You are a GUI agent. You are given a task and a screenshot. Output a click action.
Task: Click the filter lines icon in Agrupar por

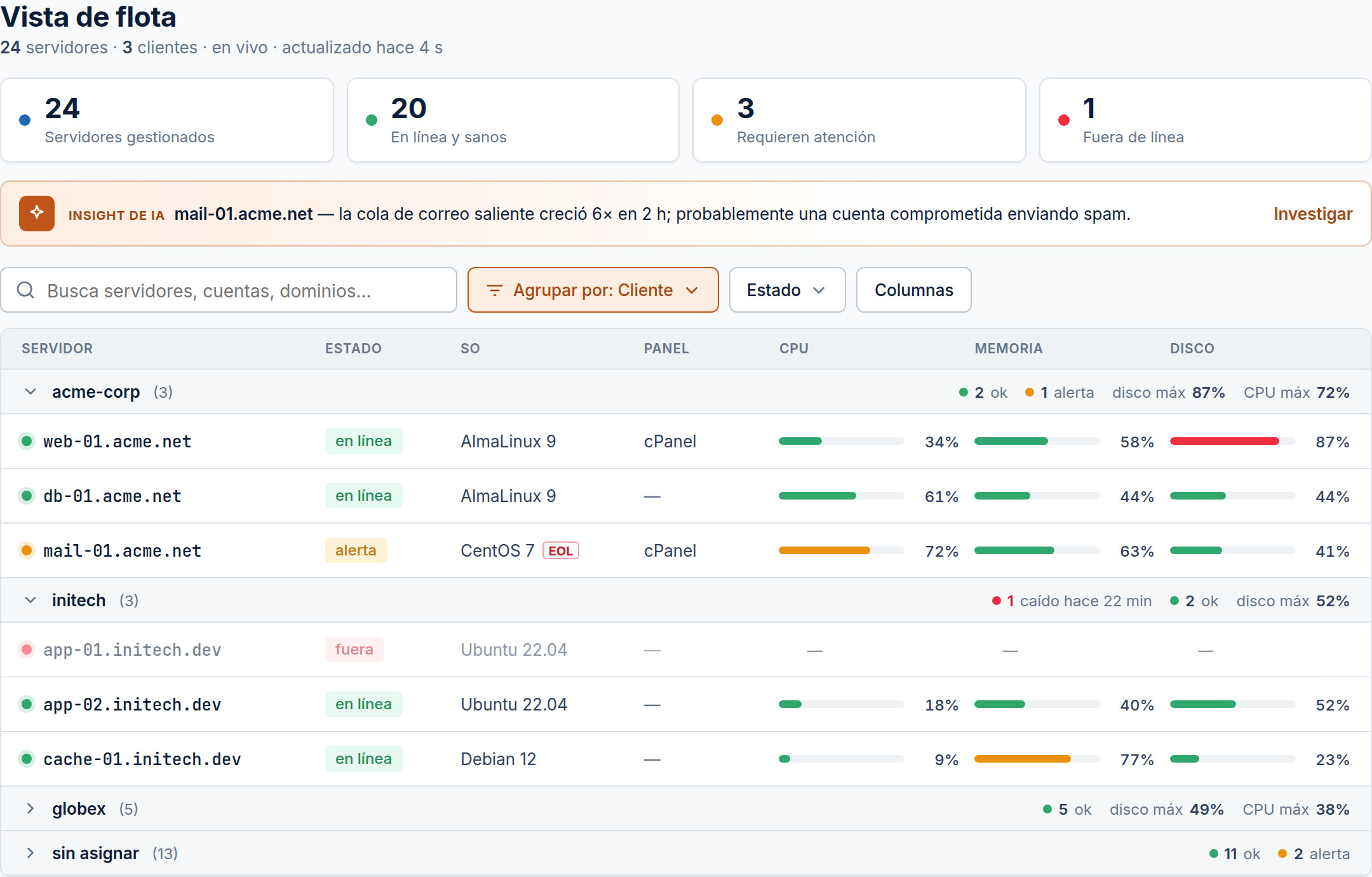point(494,290)
